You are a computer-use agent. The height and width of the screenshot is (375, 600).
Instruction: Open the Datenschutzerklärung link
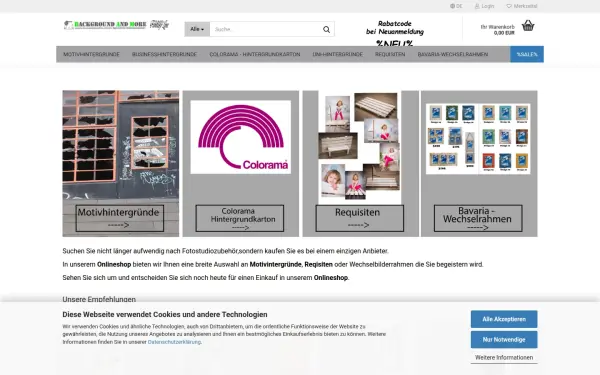[x=174, y=342]
